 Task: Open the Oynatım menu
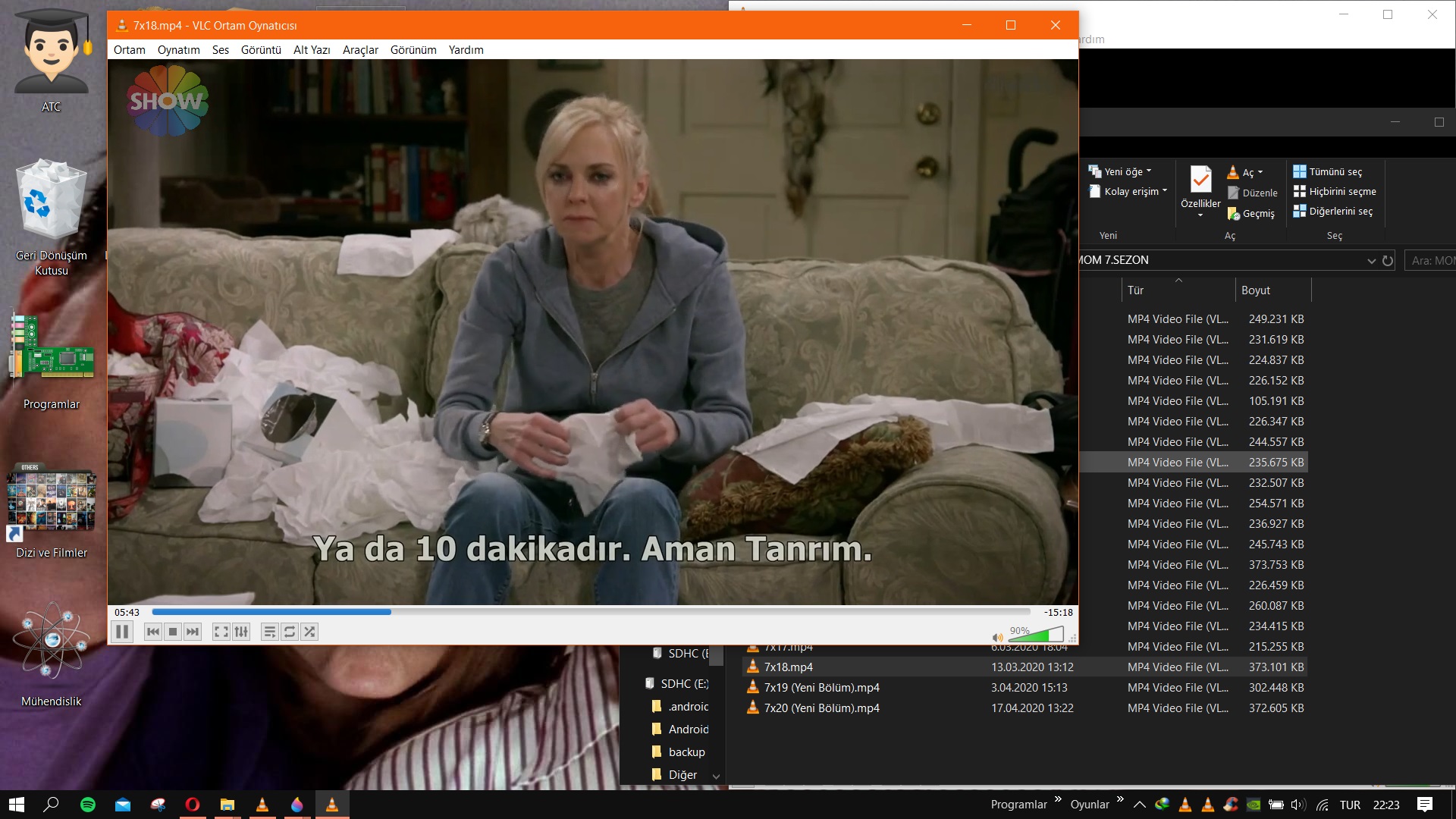(178, 50)
